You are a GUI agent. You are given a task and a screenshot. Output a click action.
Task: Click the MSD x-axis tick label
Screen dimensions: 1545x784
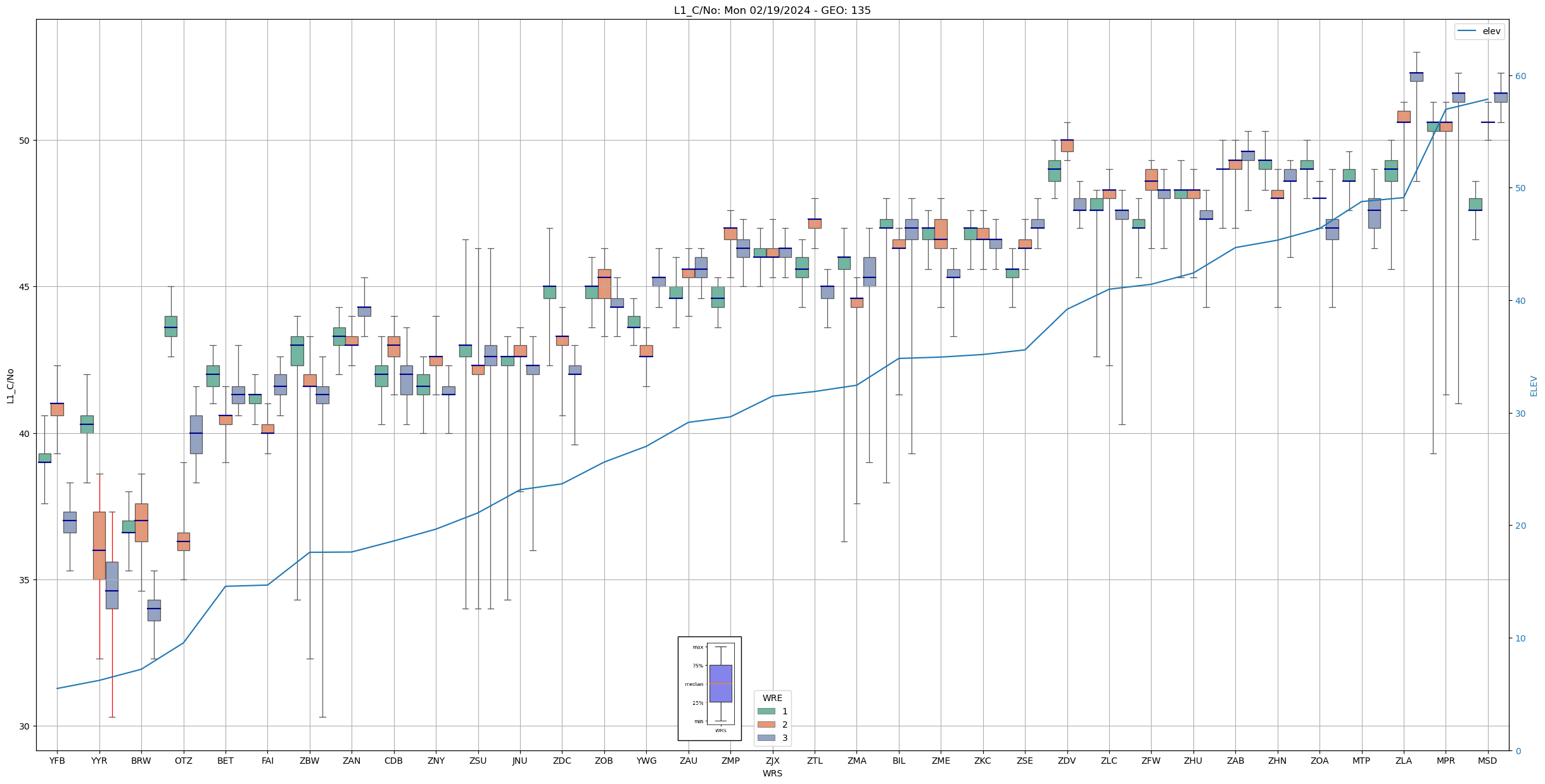[x=1487, y=761]
